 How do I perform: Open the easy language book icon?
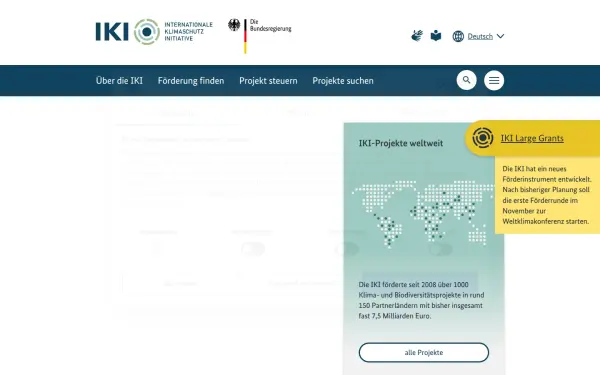pyautogui.click(x=436, y=36)
